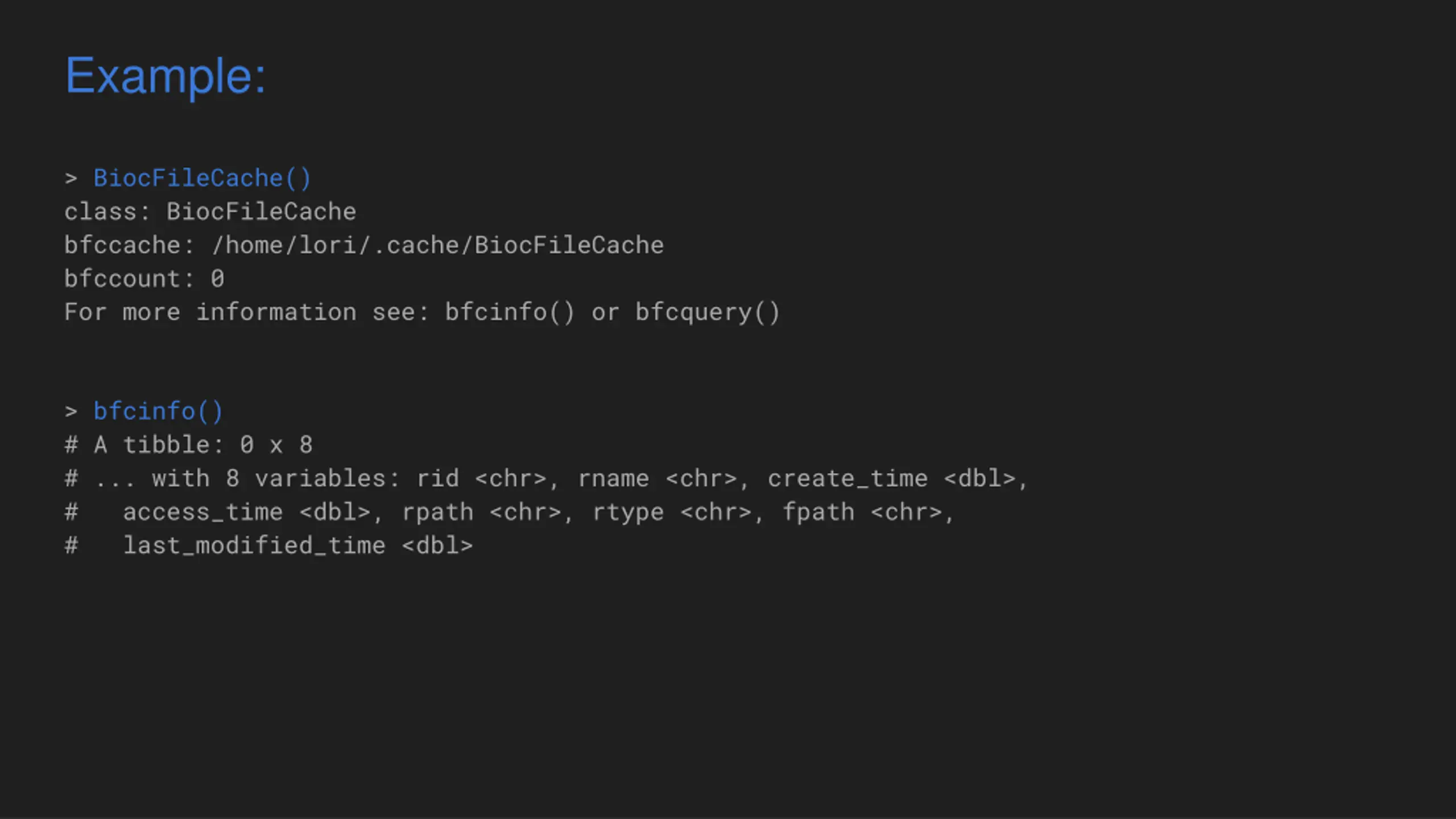The image size is (1456, 819).
Task: Click the "last_modified_time <dbl>" variable text
Action: pos(298,545)
